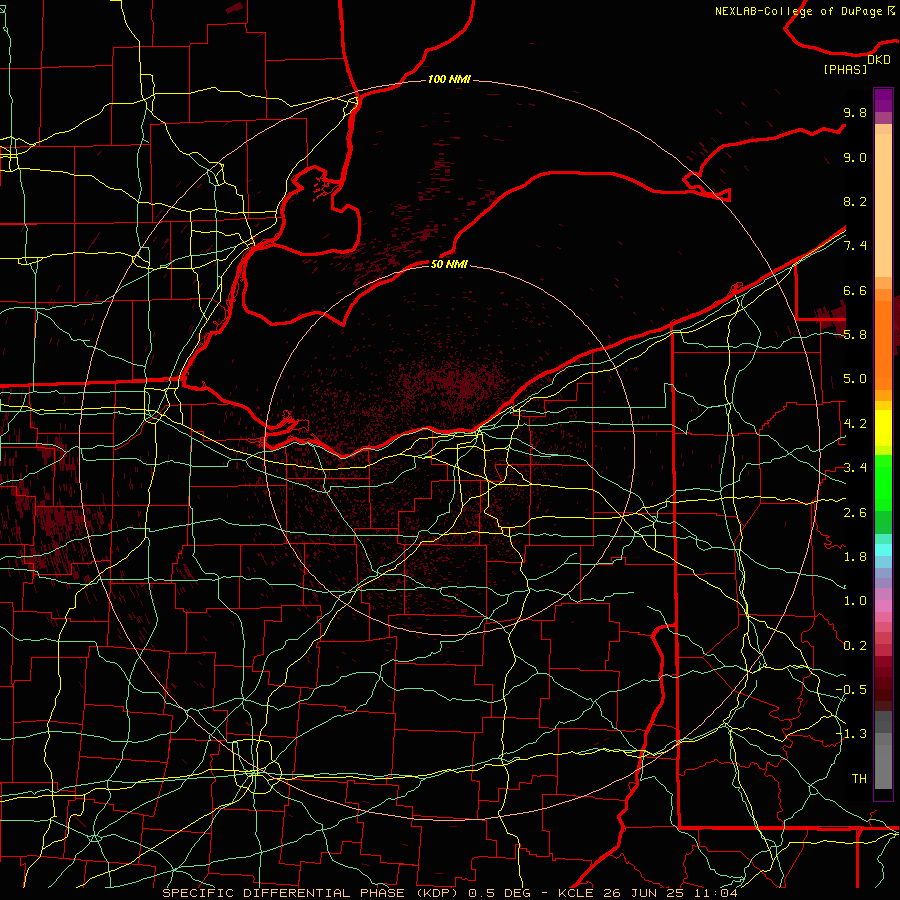Image resolution: width=900 pixels, height=900 pixels.
Task: Pick the bright yellow band on the color bar
Action: (x=883, y=428)
